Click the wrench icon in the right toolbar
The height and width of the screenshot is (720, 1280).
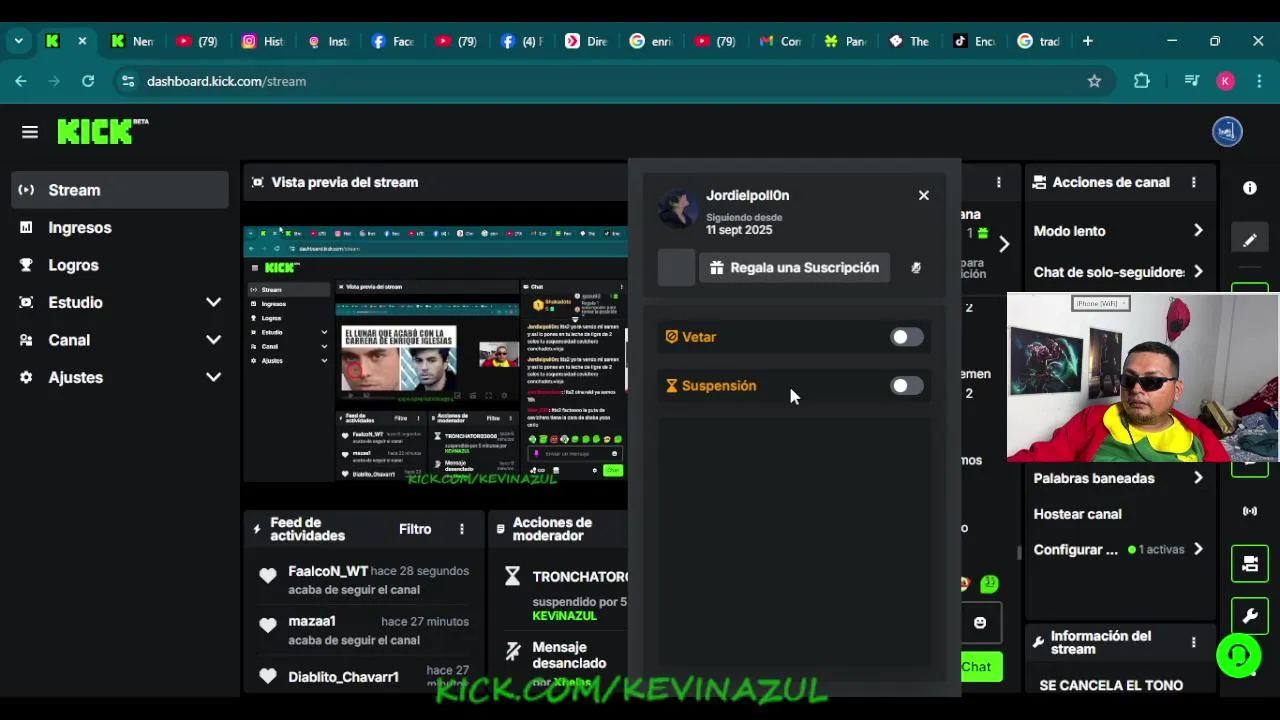pos(1250,616)
